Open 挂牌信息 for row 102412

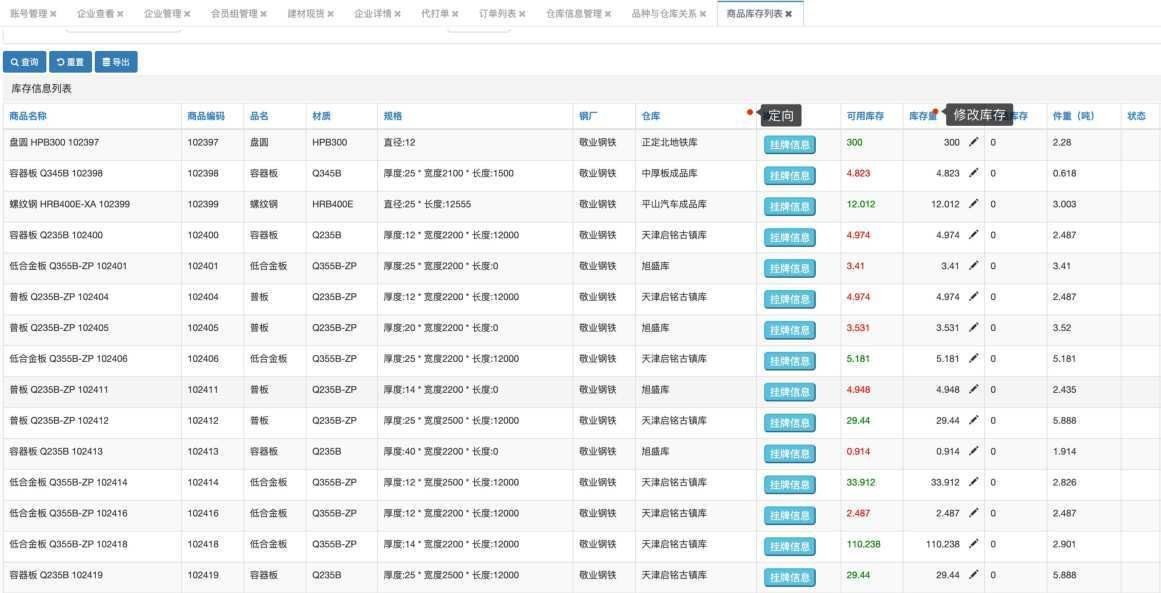[790, 423]
